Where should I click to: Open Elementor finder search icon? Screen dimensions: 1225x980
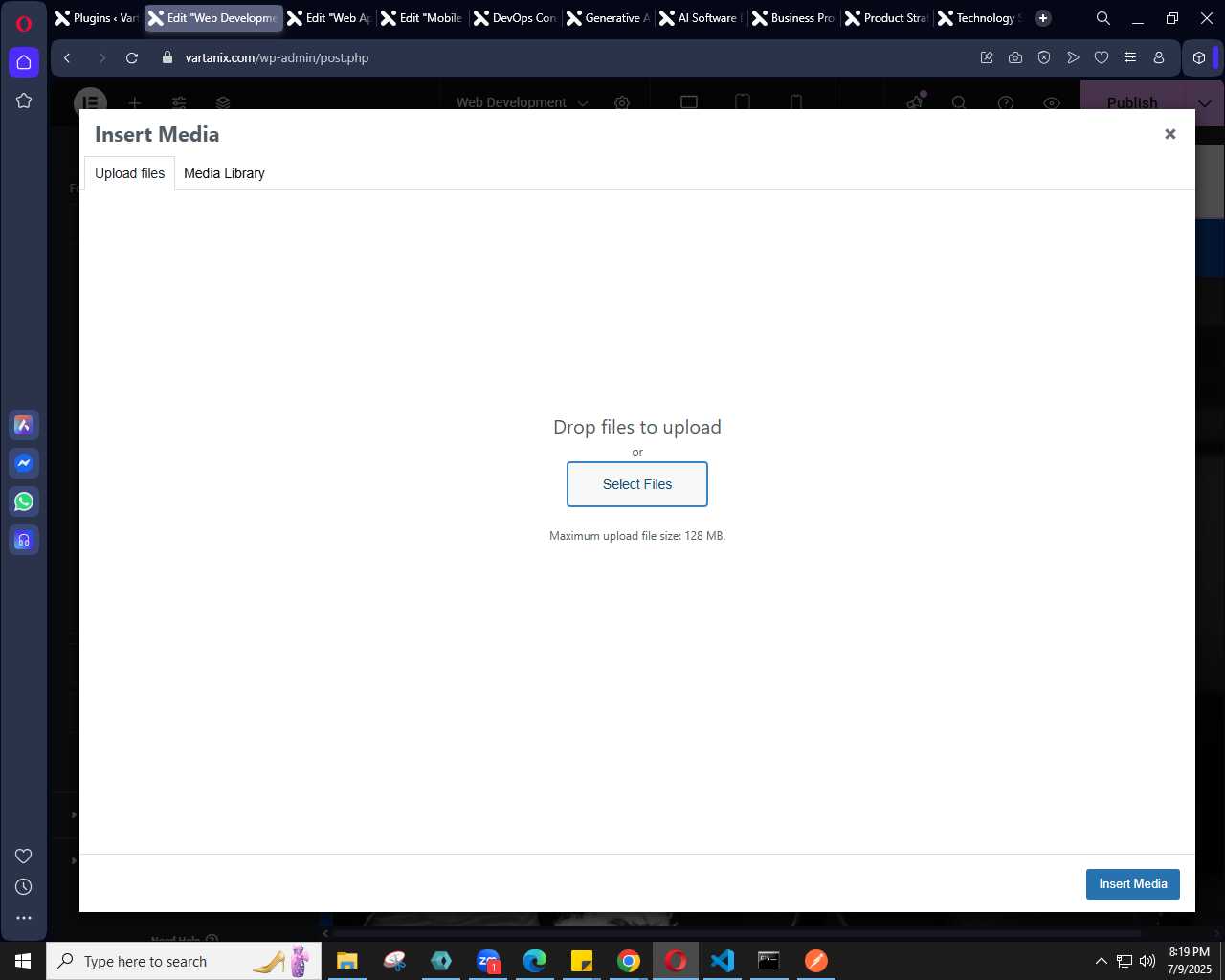[x=959, y=101]
